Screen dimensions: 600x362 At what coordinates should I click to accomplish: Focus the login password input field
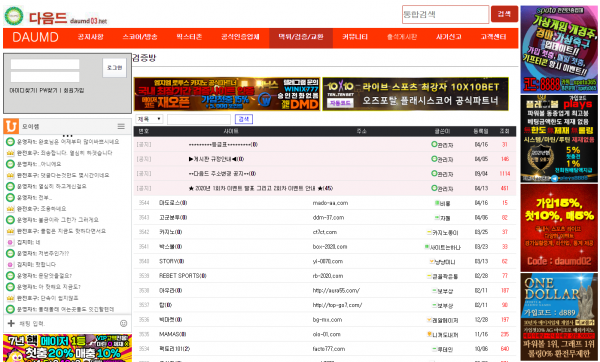coord(45,77)
